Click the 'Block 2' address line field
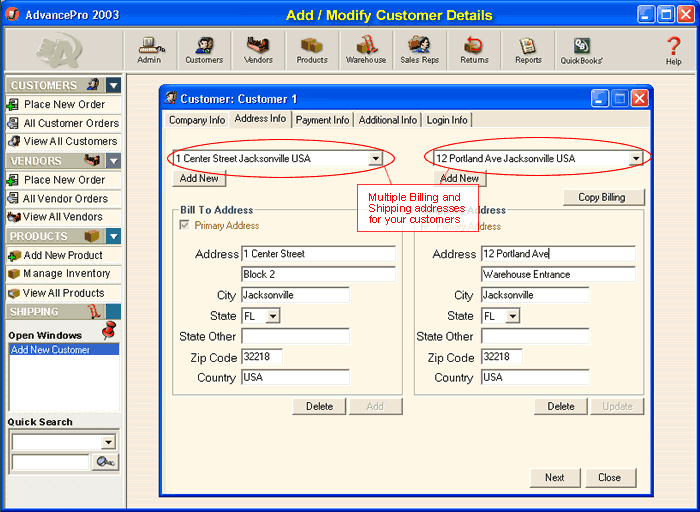This screenshot has height=512, width=700. 318,274
